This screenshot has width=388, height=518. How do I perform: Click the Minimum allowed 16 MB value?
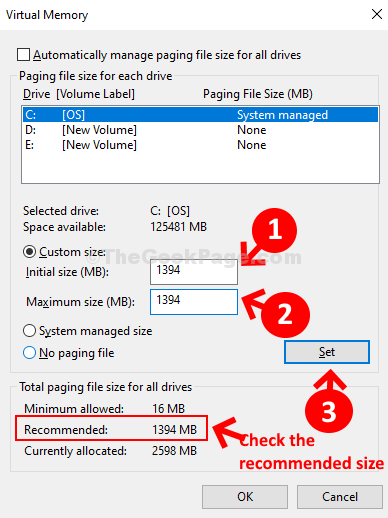(168, 408)
